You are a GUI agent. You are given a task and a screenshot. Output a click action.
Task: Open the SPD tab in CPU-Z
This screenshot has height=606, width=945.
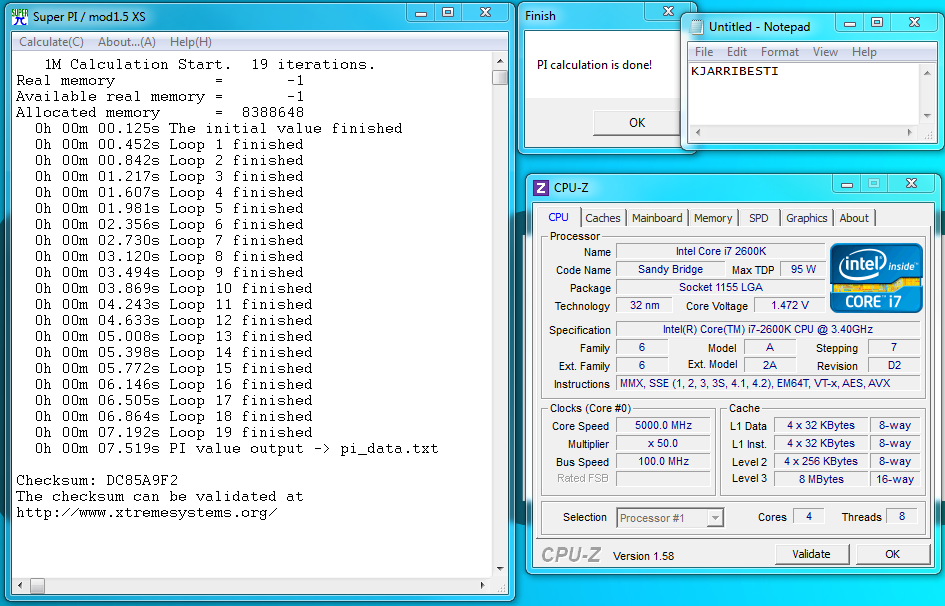[x=759, y=218]
